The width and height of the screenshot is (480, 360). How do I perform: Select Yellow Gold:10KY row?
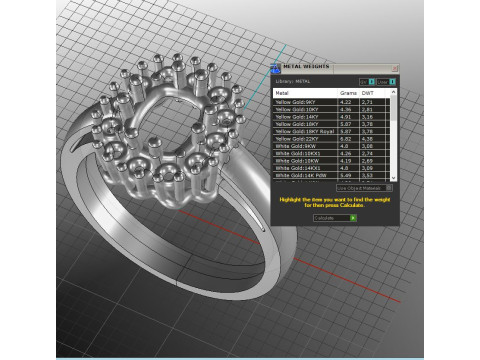click(331, 109)
